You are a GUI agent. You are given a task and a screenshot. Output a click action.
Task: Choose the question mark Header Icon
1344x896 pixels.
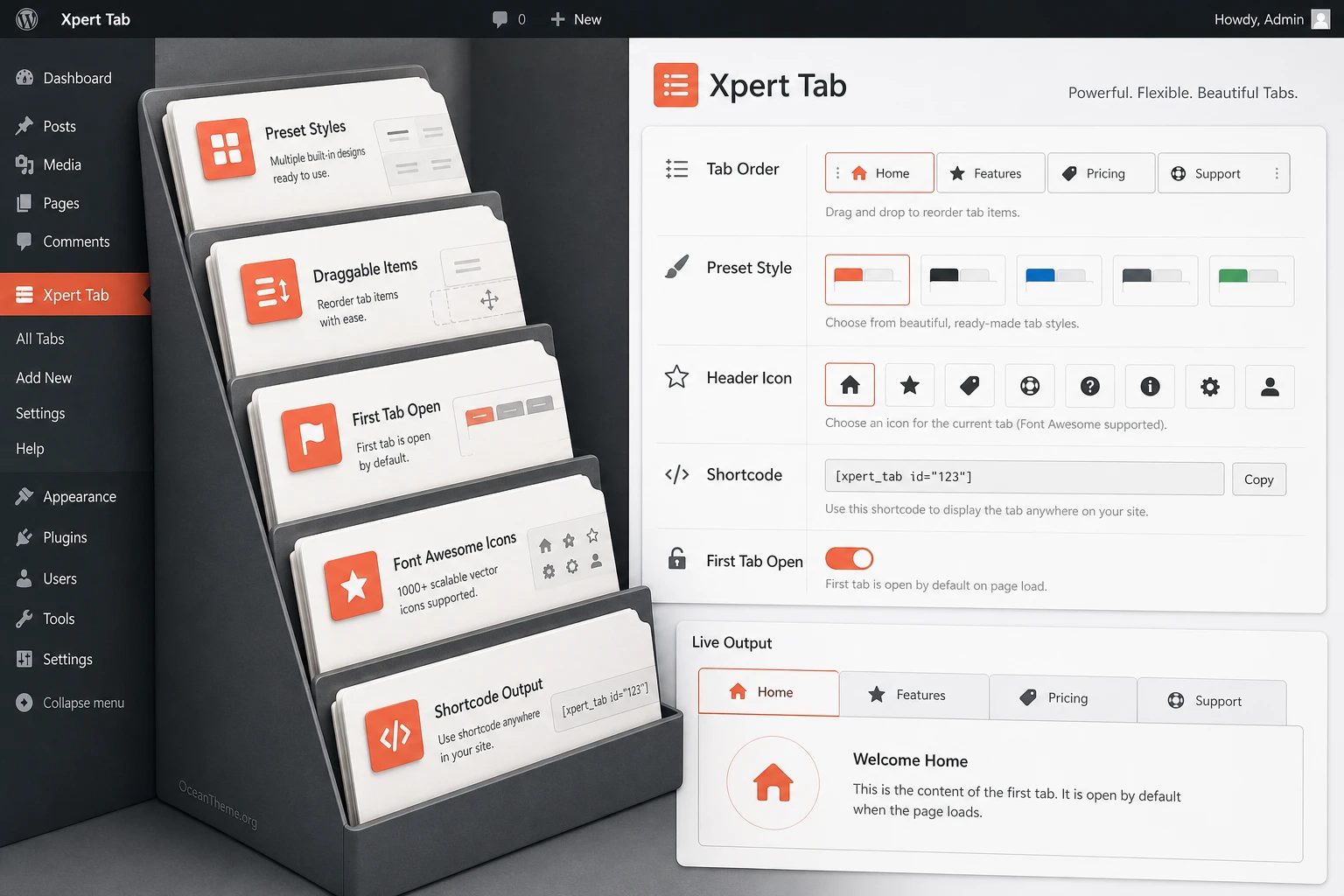1090,386
